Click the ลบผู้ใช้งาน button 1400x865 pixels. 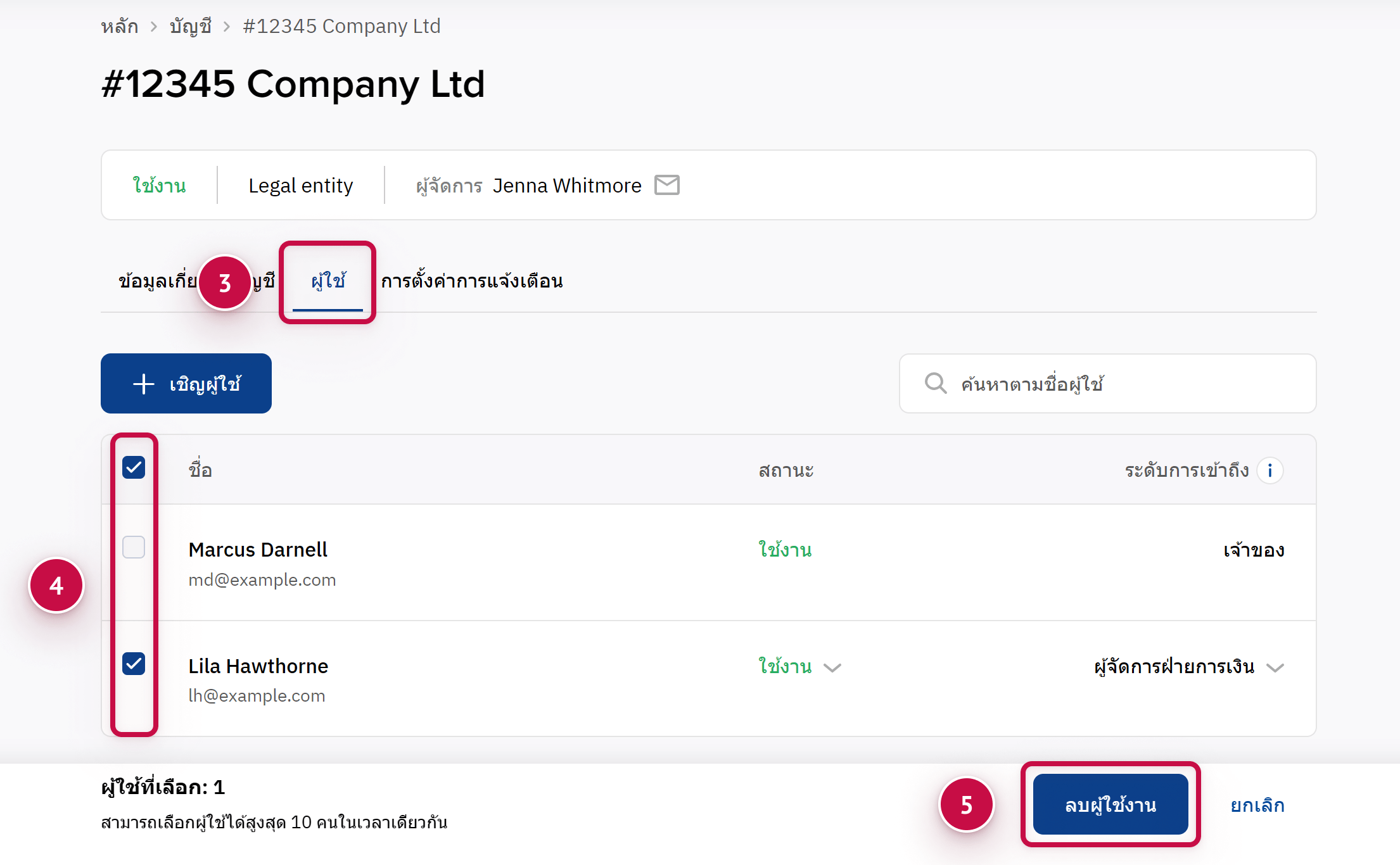click(x=1110, y=804)
